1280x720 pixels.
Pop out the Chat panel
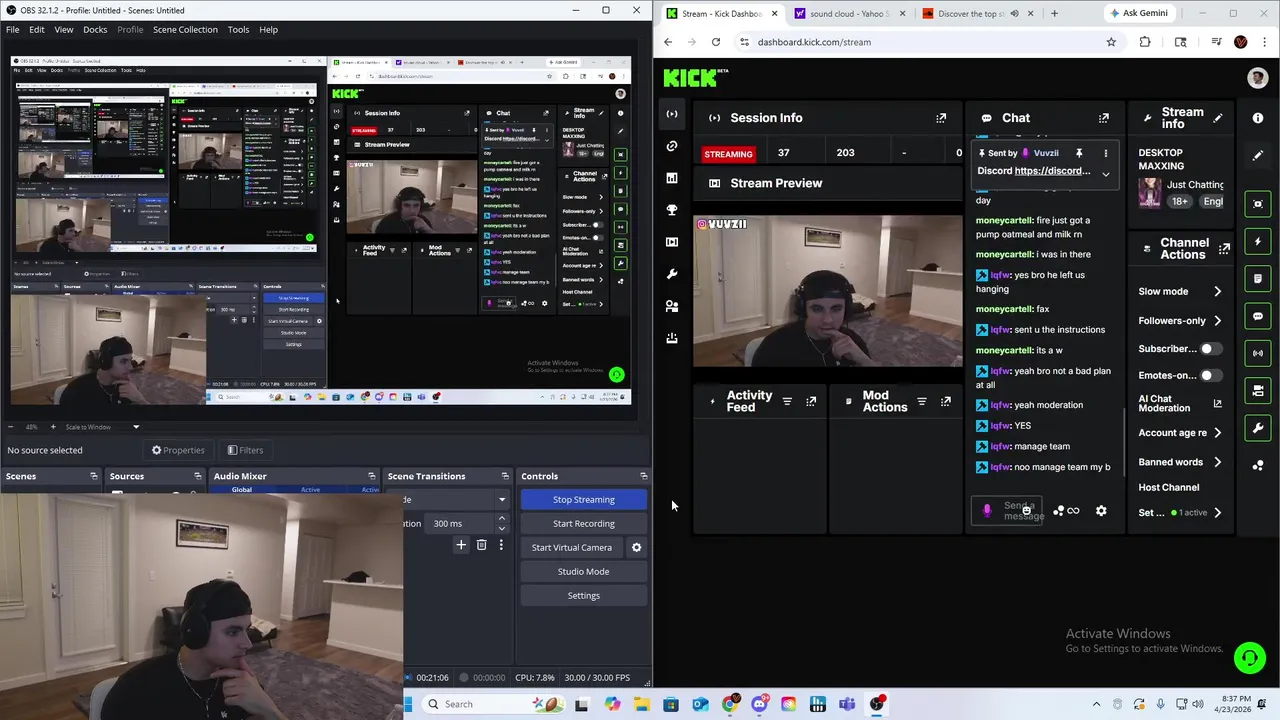click(1104, 118)
